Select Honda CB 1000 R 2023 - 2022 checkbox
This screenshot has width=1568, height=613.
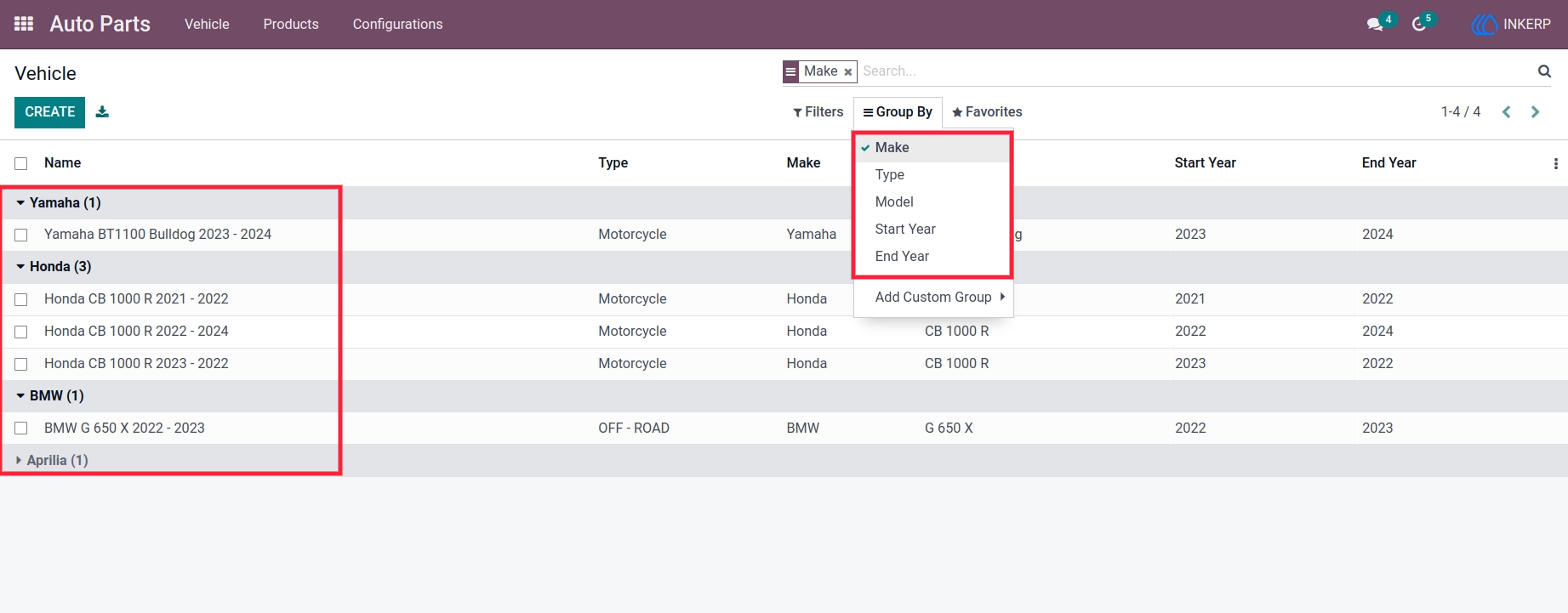pyautogui.click(x=21, y=364)
